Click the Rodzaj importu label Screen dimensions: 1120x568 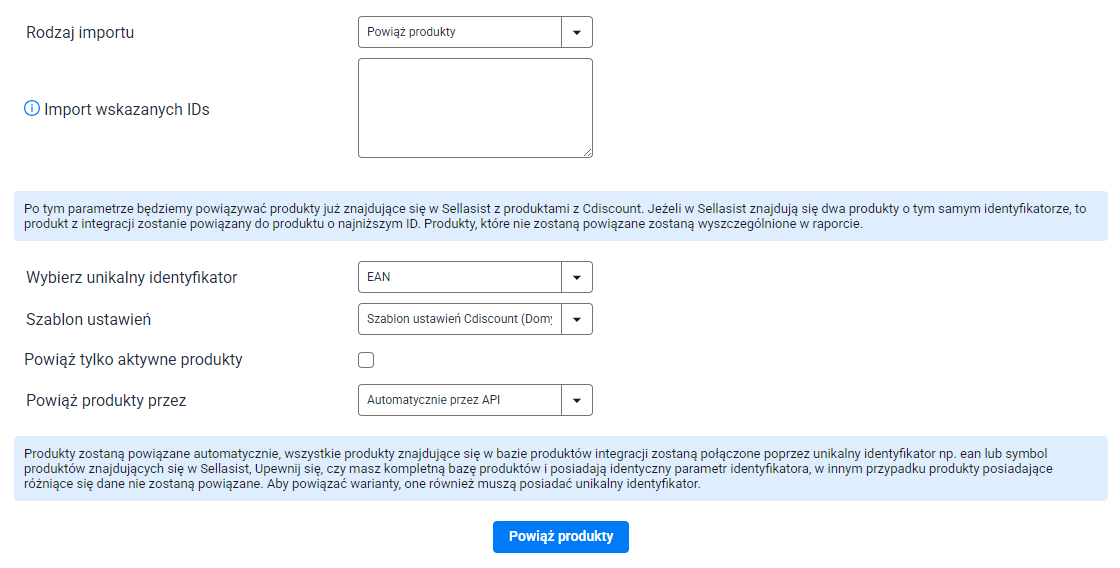(x=80, y=33)
